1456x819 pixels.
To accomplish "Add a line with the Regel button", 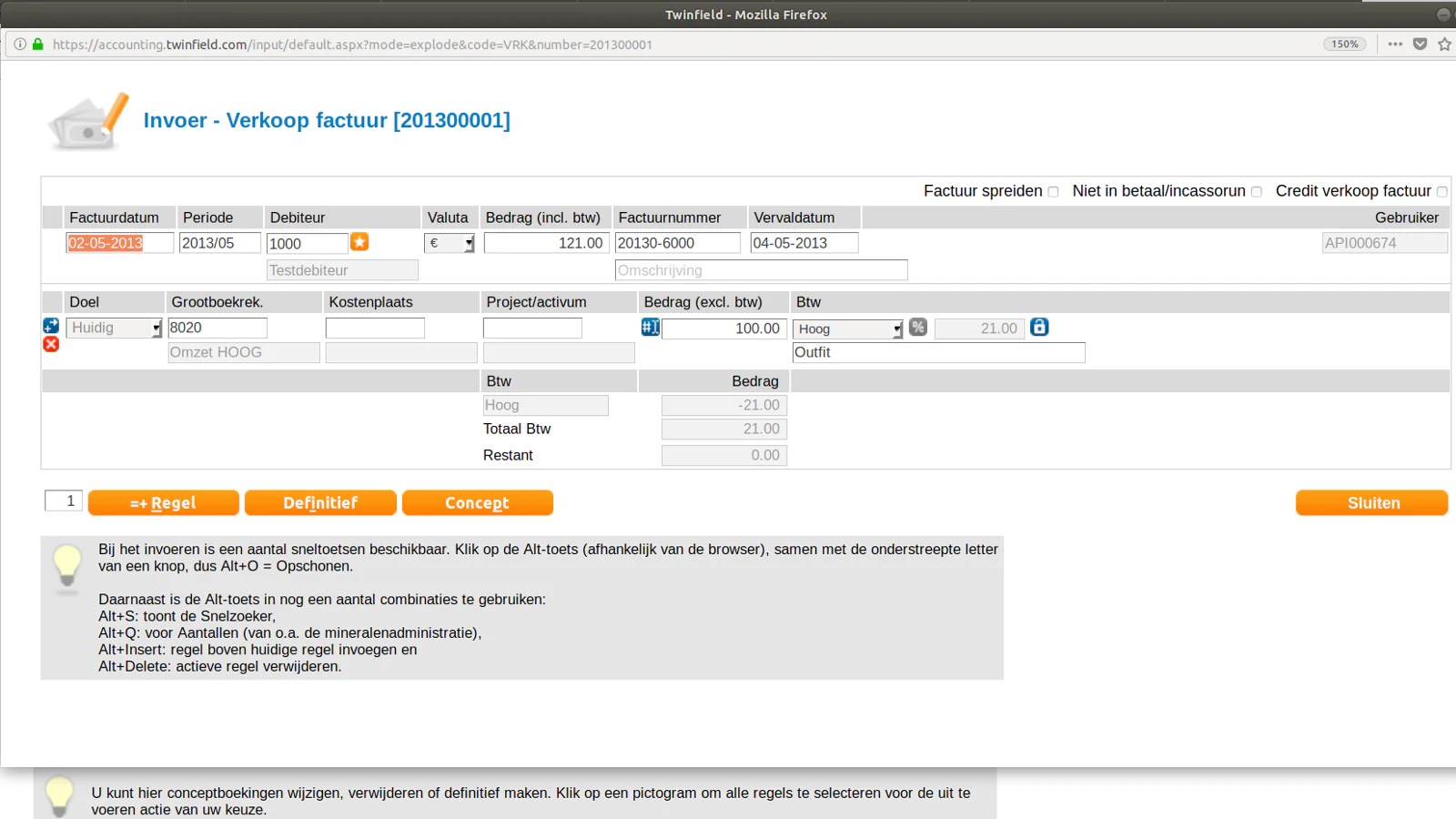I will coord(164,503).
